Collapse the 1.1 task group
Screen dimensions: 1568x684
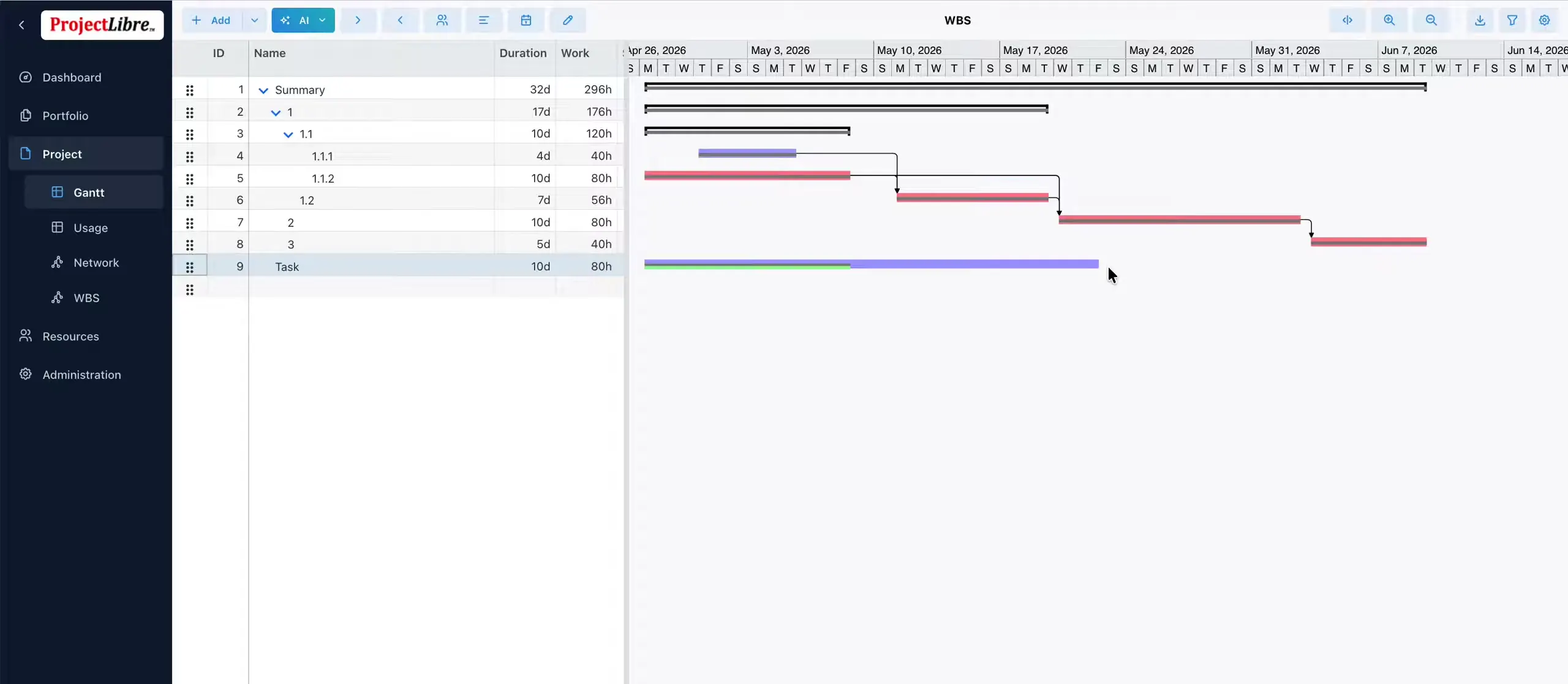tap(288, 134)
